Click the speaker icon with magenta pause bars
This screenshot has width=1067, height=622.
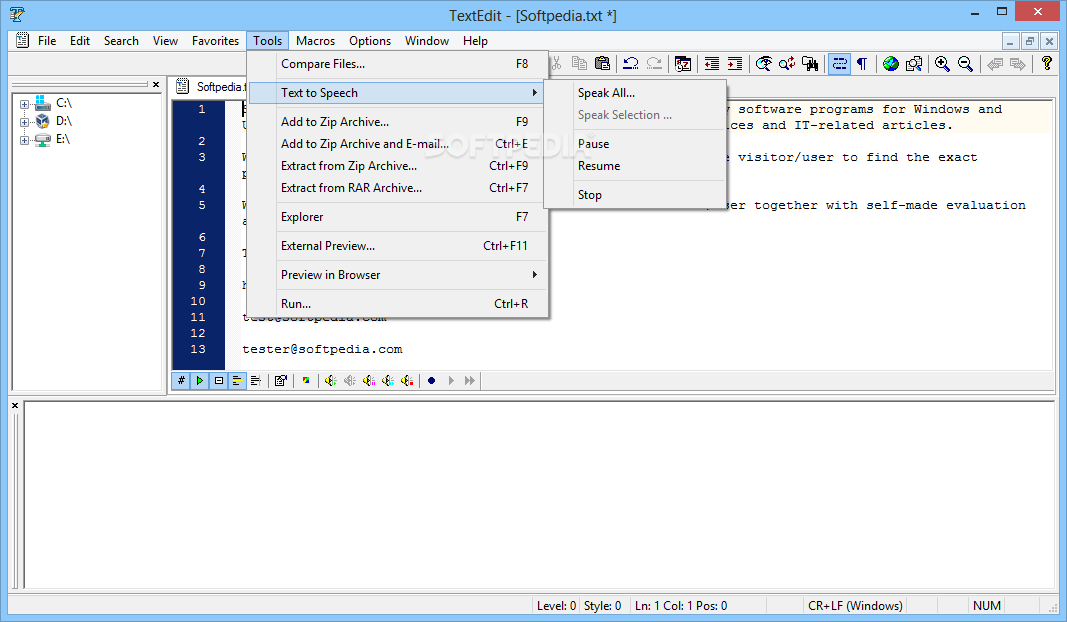369,380
